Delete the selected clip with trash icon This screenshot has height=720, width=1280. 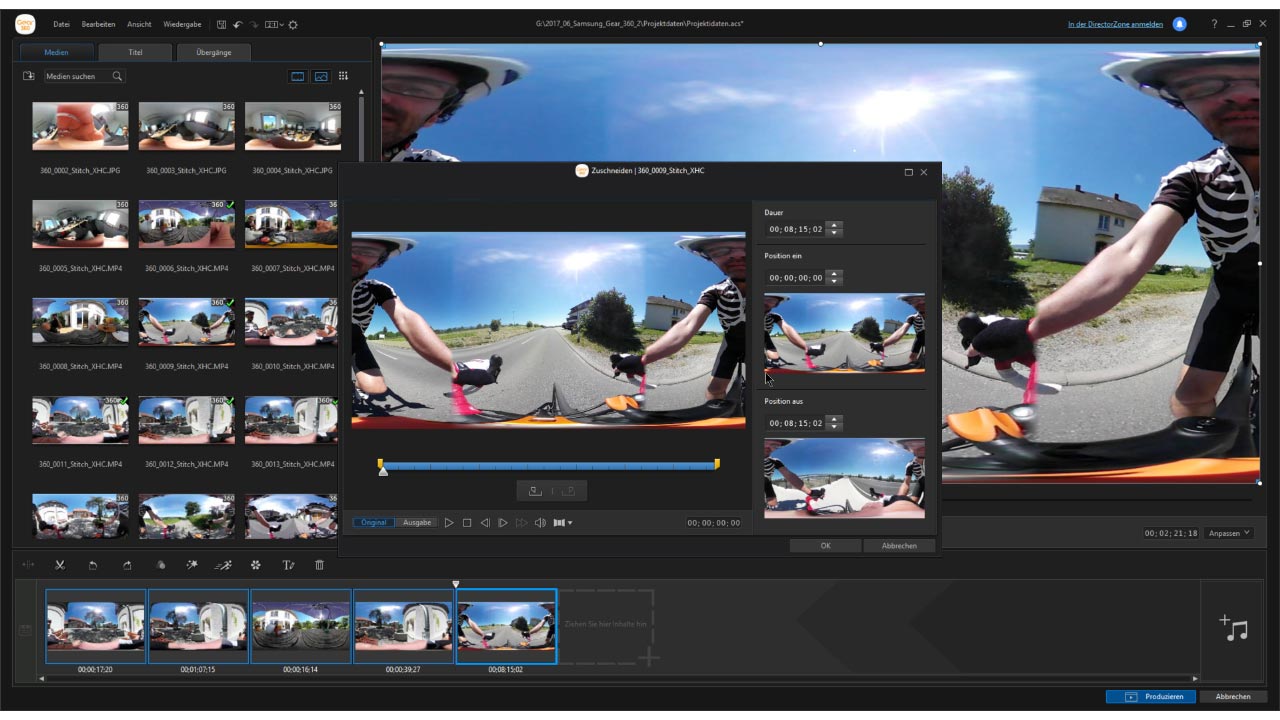(320, 565)
